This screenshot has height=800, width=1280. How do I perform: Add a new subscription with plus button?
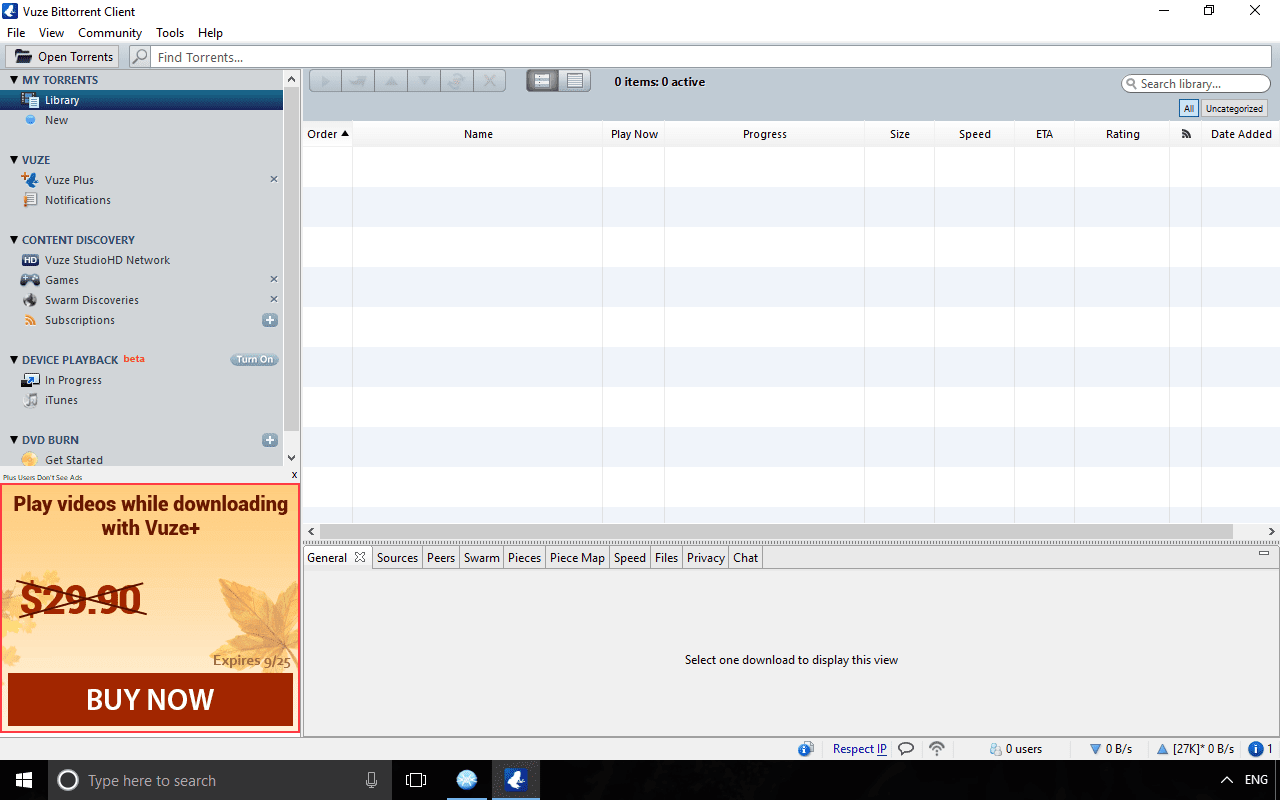coord(270,320)
